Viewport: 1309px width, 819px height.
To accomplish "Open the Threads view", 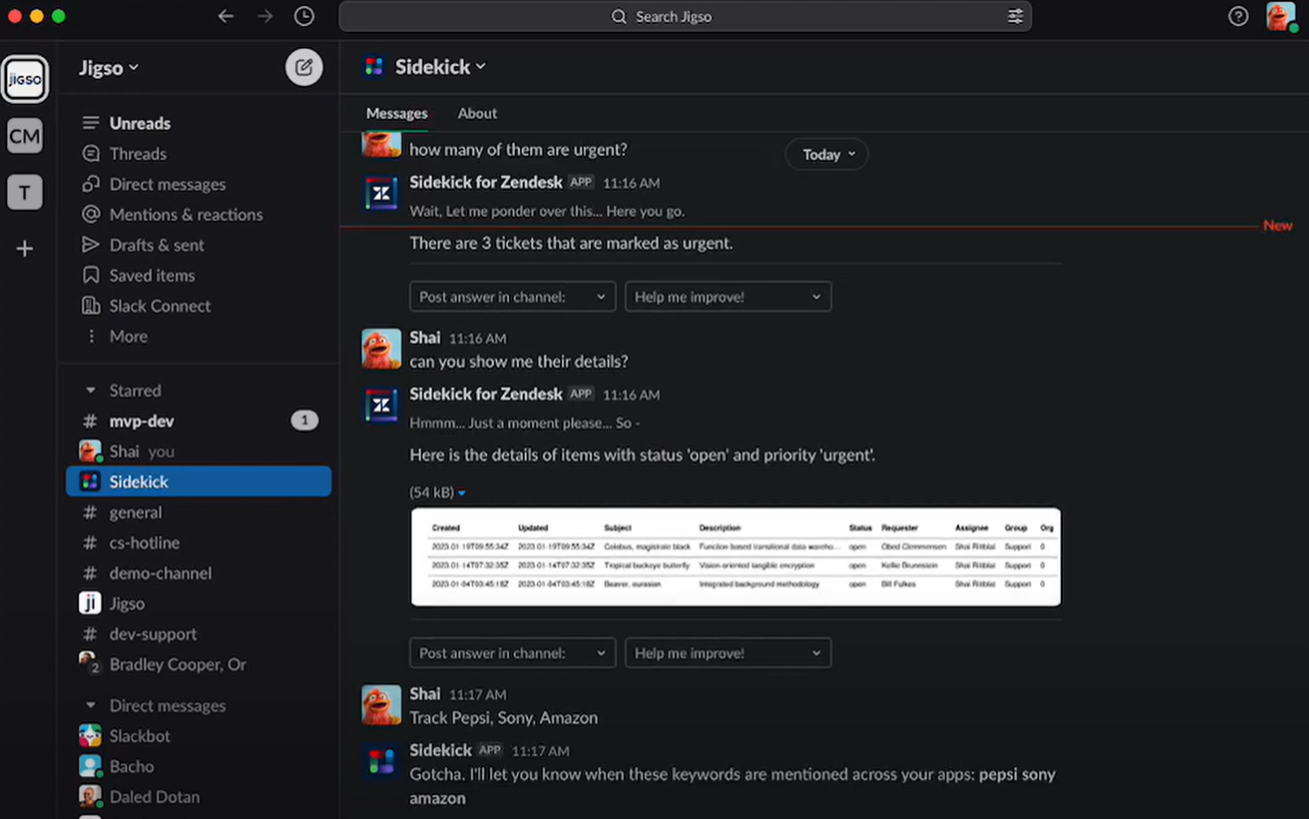I will click(137, 153).
